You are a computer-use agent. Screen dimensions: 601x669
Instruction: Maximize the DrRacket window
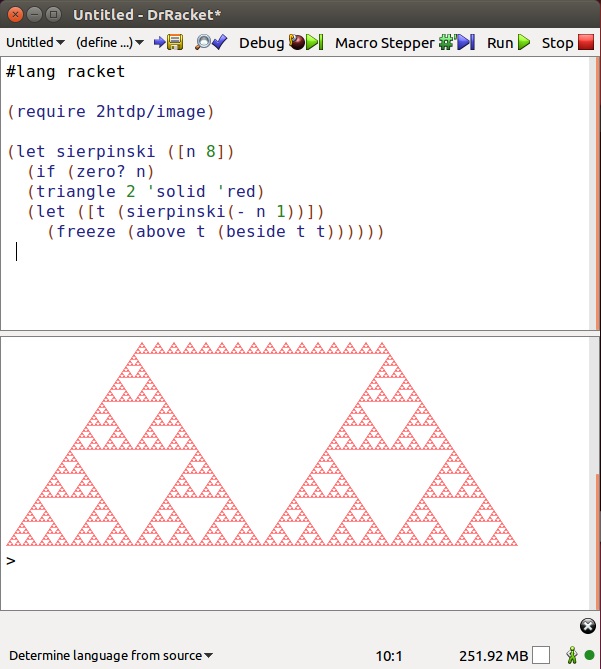coord(53,15)
